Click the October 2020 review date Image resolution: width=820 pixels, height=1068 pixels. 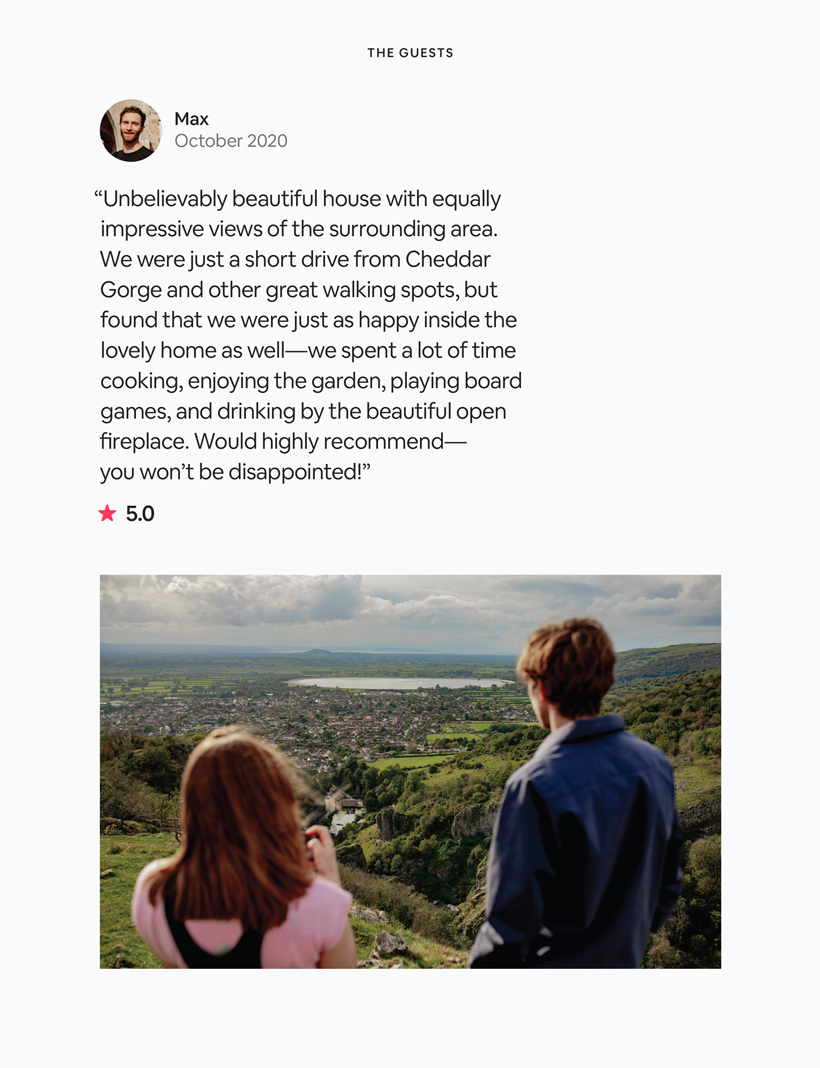[230, 141]
